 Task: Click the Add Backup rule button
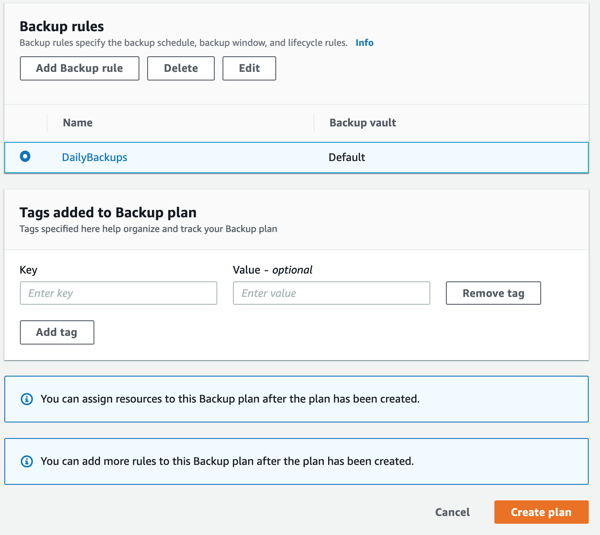pyautogui.click(x=79, y=68)
